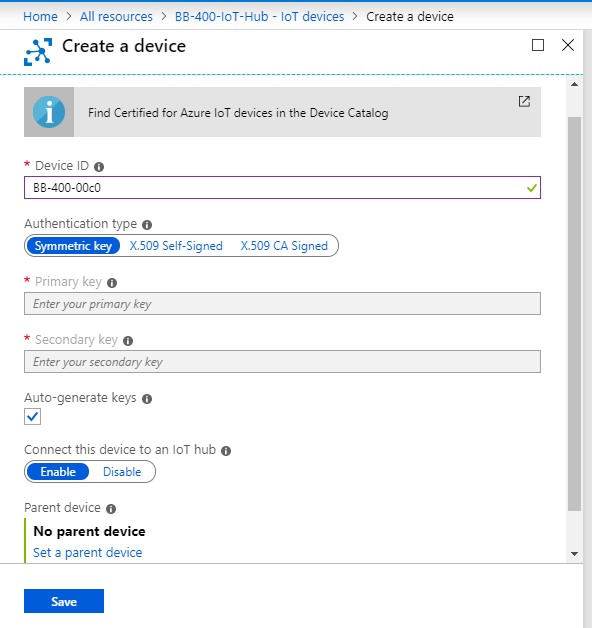Maximize the Create a device blade

point(538,45)
